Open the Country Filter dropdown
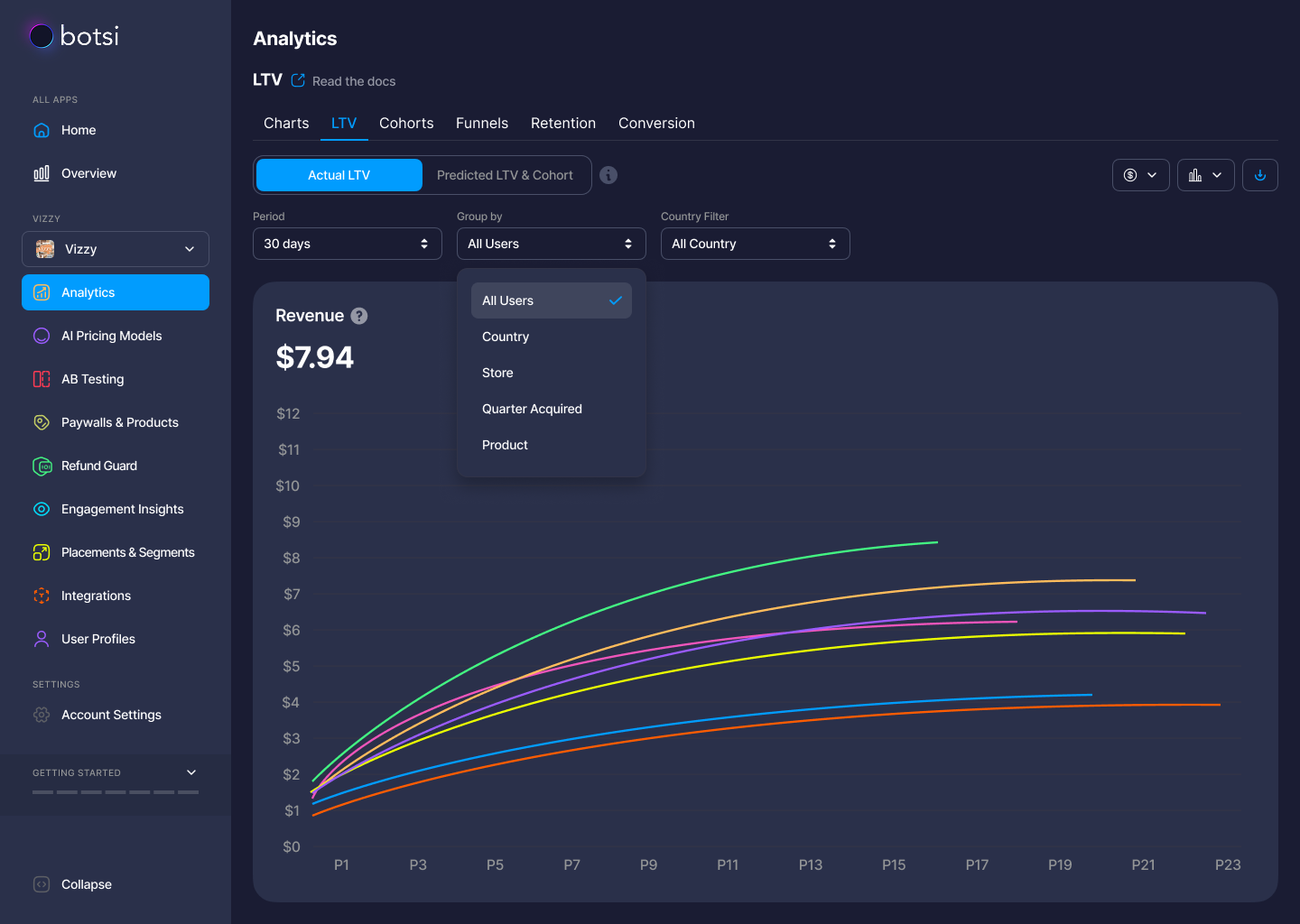Screen dimensions: 1300x924 tap(755, 244)
